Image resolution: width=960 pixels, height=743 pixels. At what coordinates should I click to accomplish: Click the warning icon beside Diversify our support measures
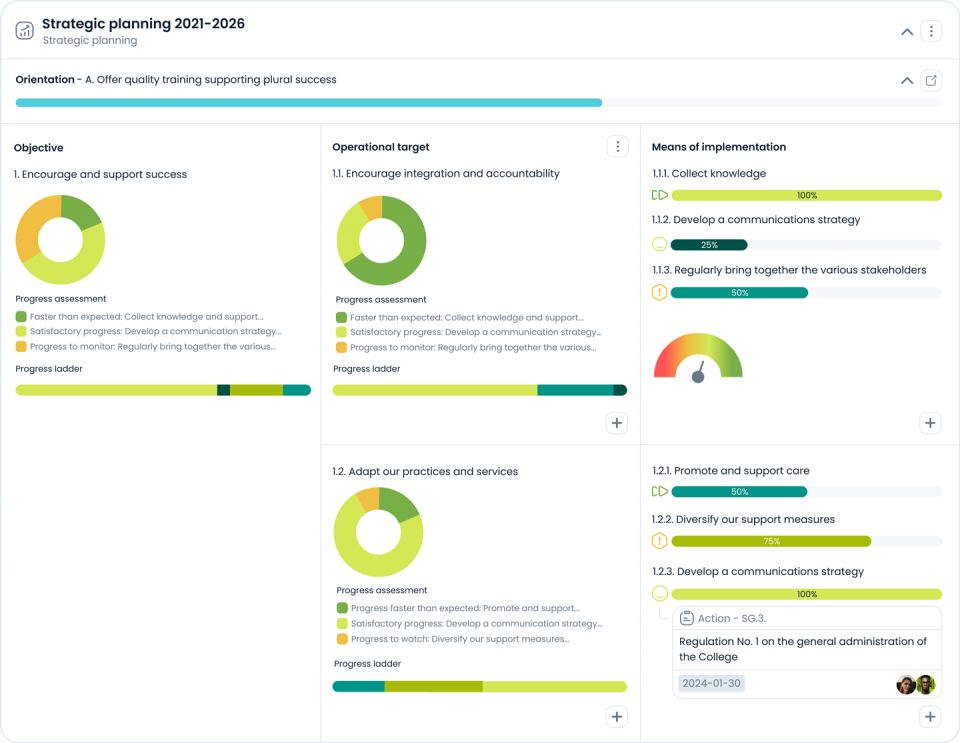(659, 540)
